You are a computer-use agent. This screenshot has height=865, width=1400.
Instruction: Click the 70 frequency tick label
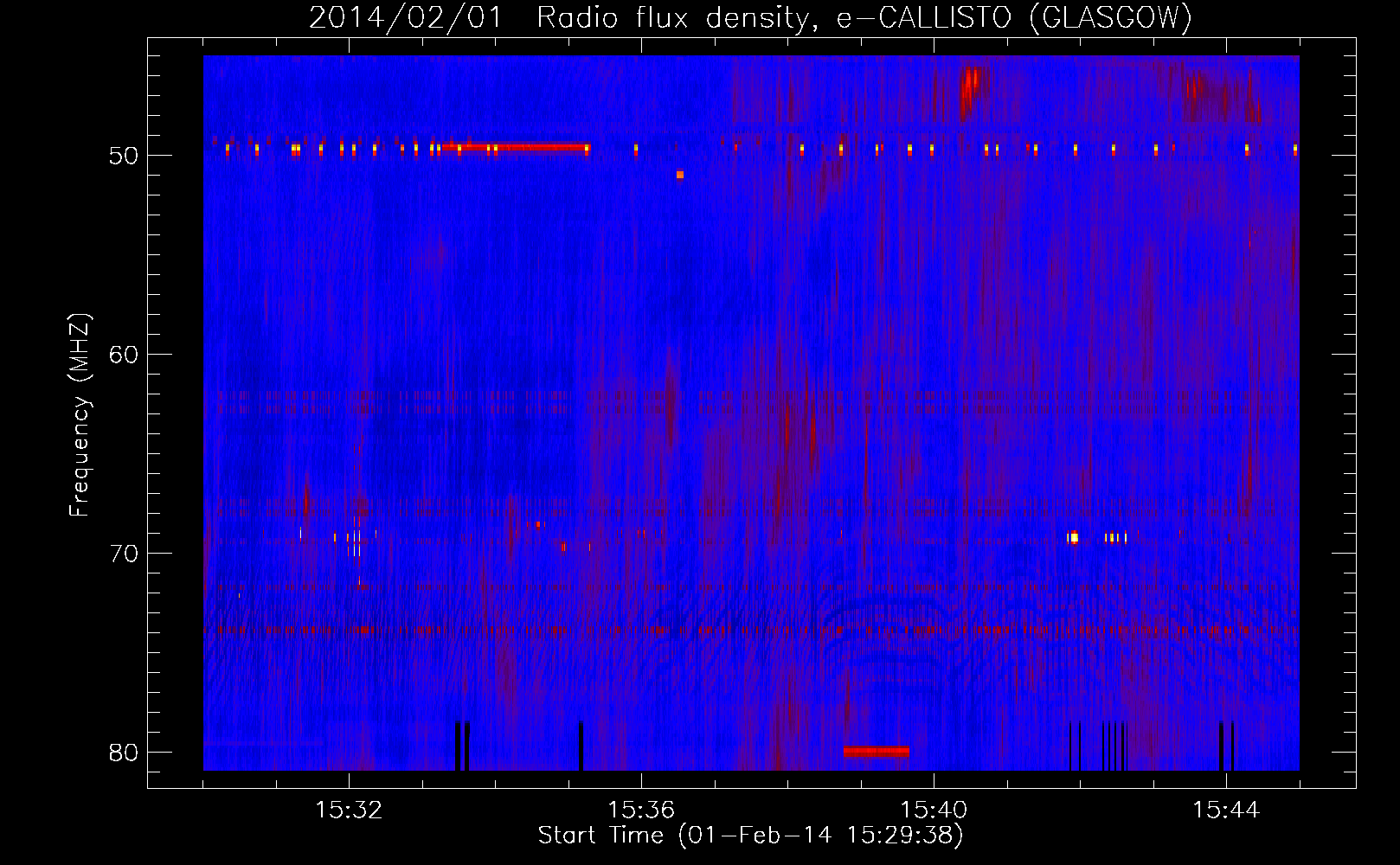(x=124, y=554)
